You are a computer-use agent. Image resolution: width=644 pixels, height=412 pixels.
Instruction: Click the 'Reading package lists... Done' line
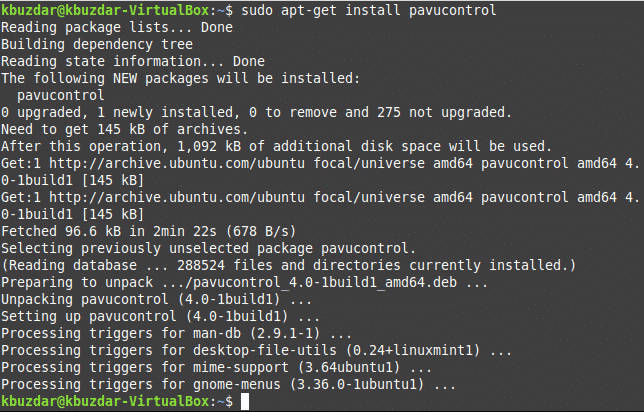click(117, 28)
